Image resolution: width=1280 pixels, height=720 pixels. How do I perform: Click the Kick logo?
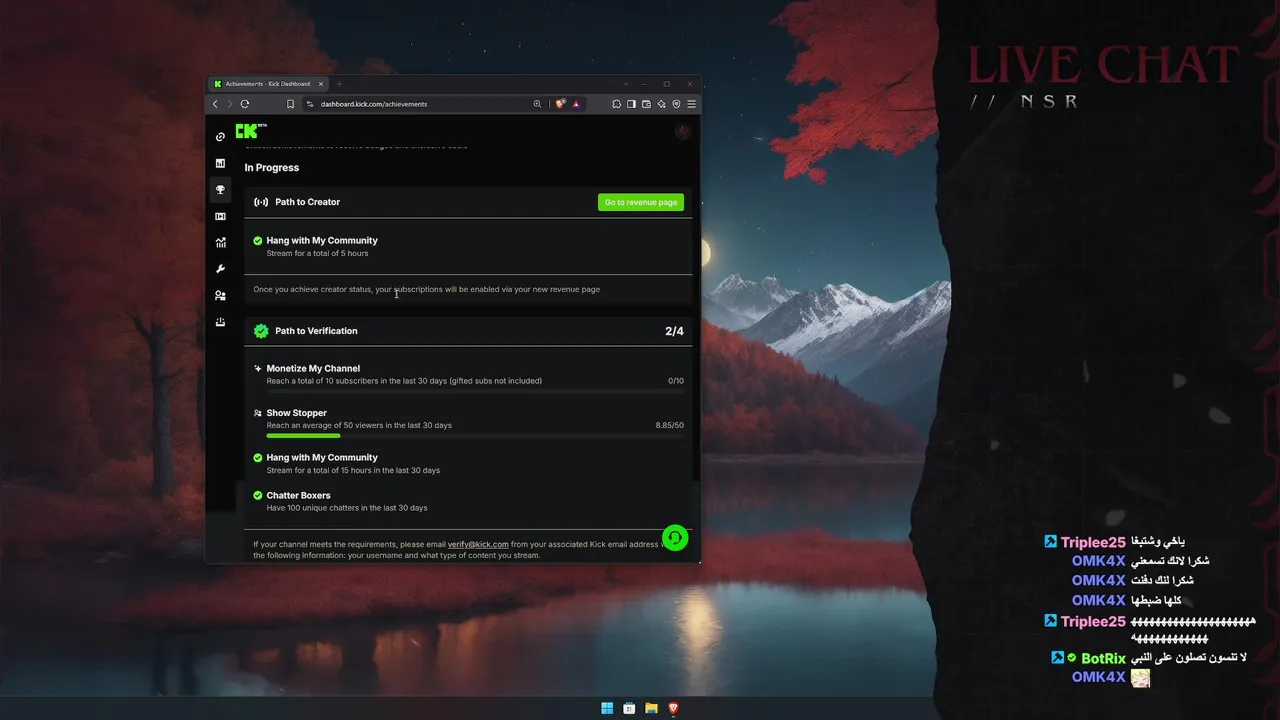coord(251,131)
